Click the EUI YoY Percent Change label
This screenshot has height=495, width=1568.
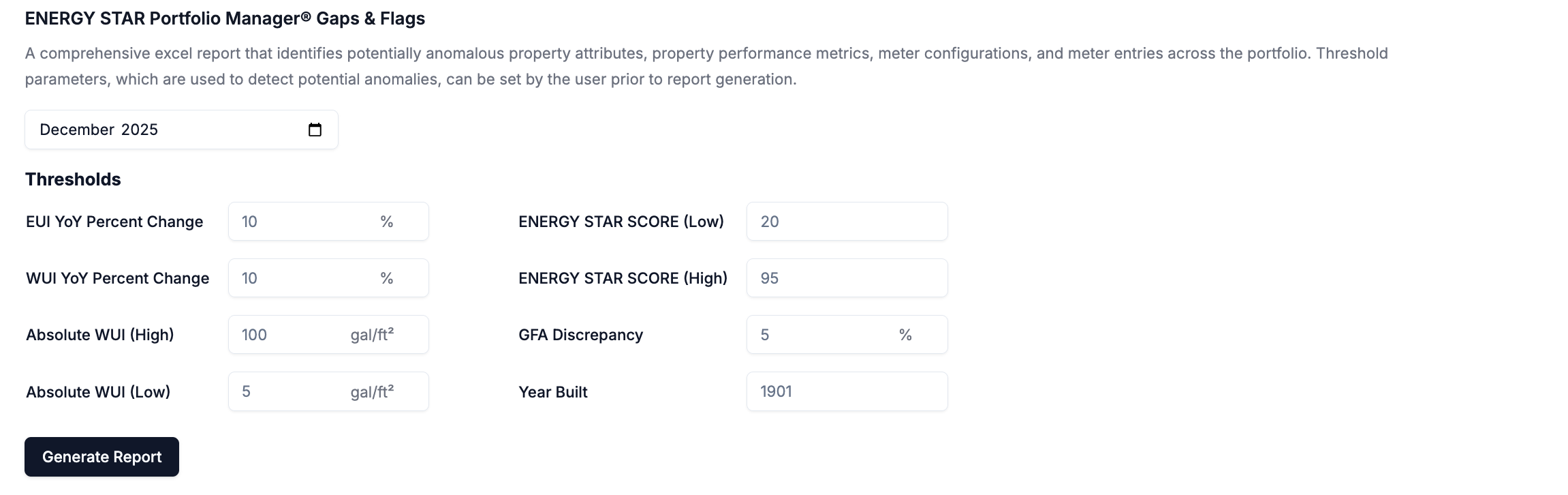coord(114,222)
